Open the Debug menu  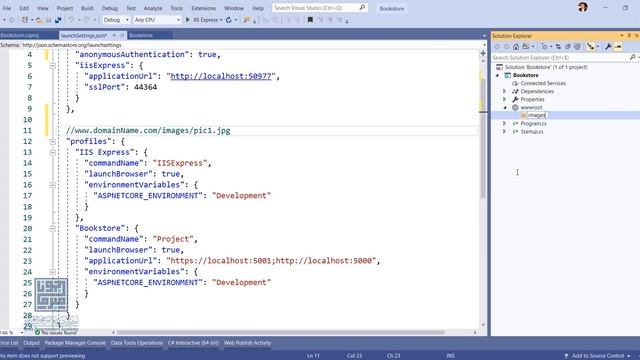(109, 8)
